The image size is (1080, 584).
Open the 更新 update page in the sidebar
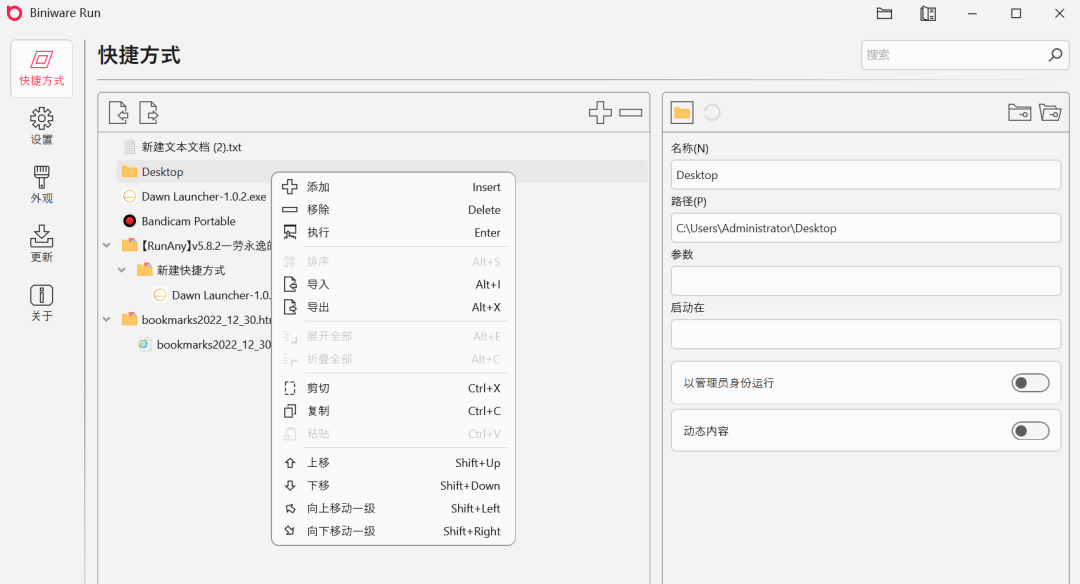tap(41, 245)
